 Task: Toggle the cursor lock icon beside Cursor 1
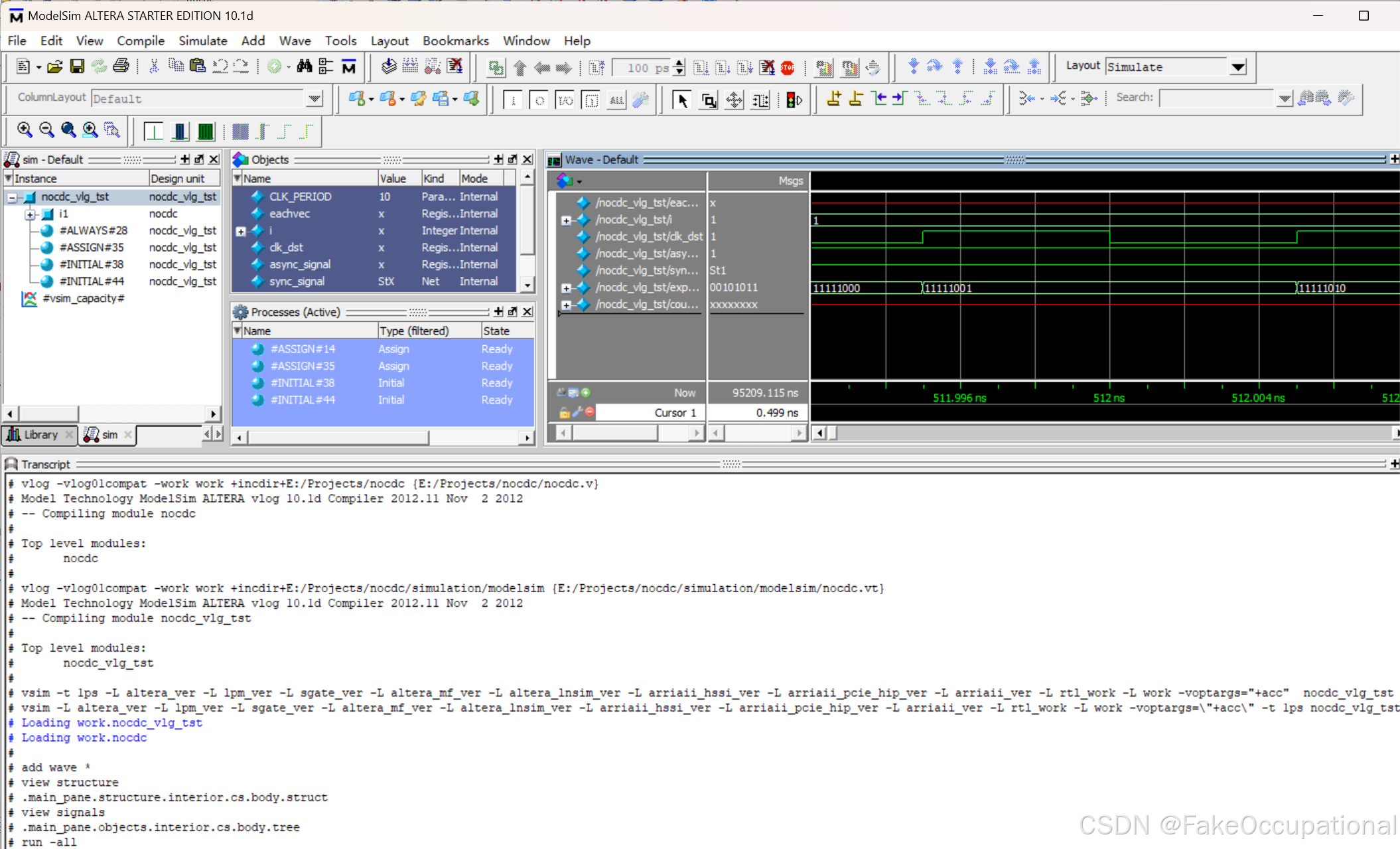tap(564, 413)
